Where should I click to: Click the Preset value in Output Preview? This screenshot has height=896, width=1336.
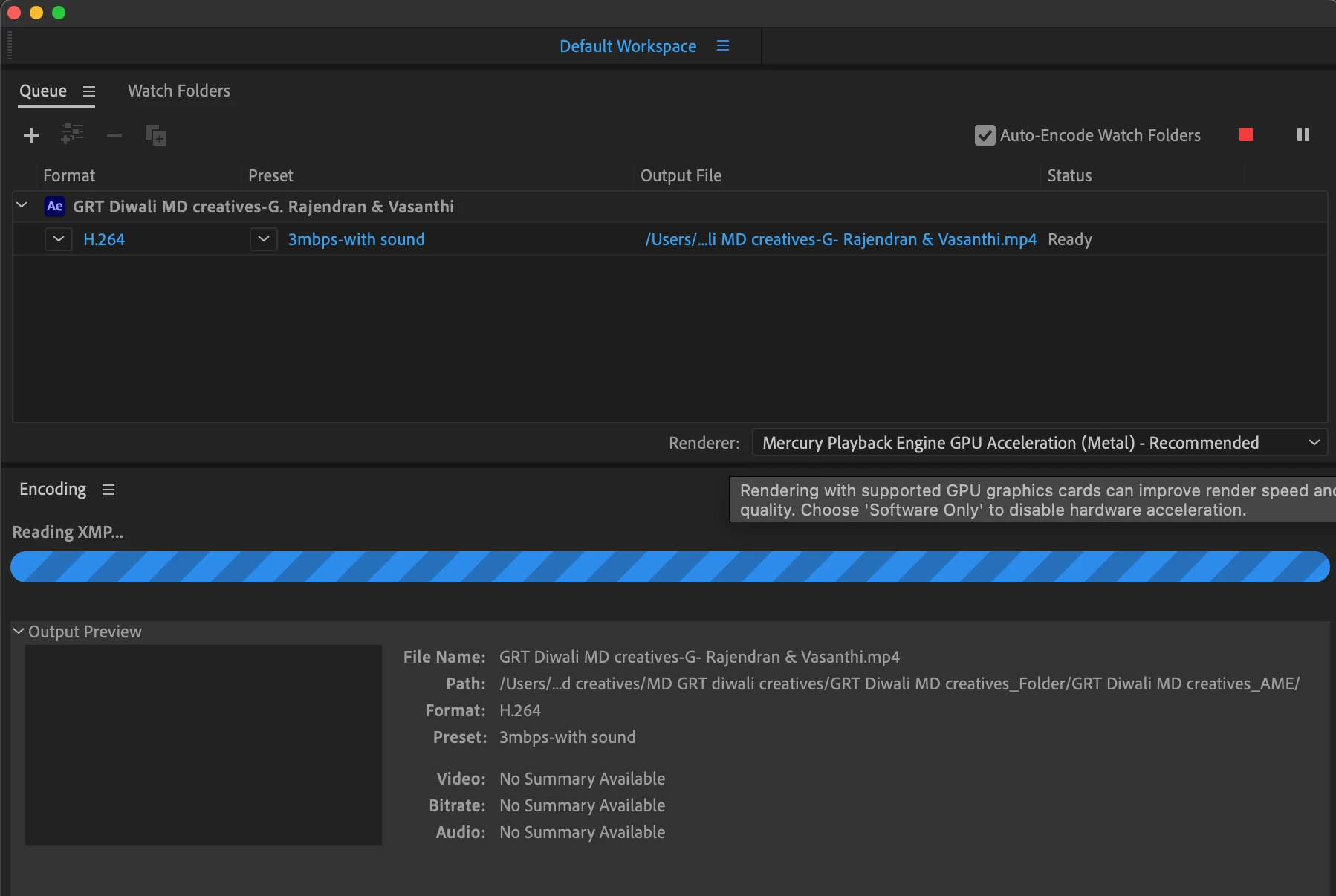(568, 737)
